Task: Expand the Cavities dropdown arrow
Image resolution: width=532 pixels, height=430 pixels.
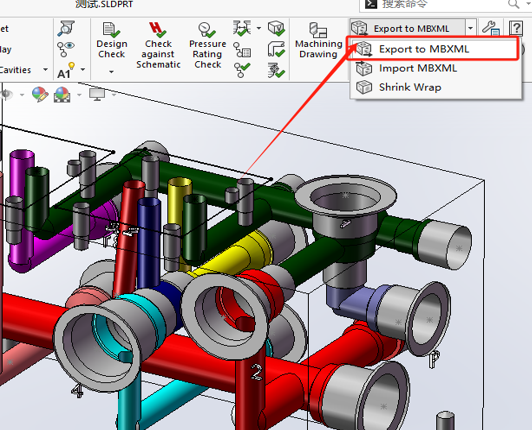Action: 45,70
